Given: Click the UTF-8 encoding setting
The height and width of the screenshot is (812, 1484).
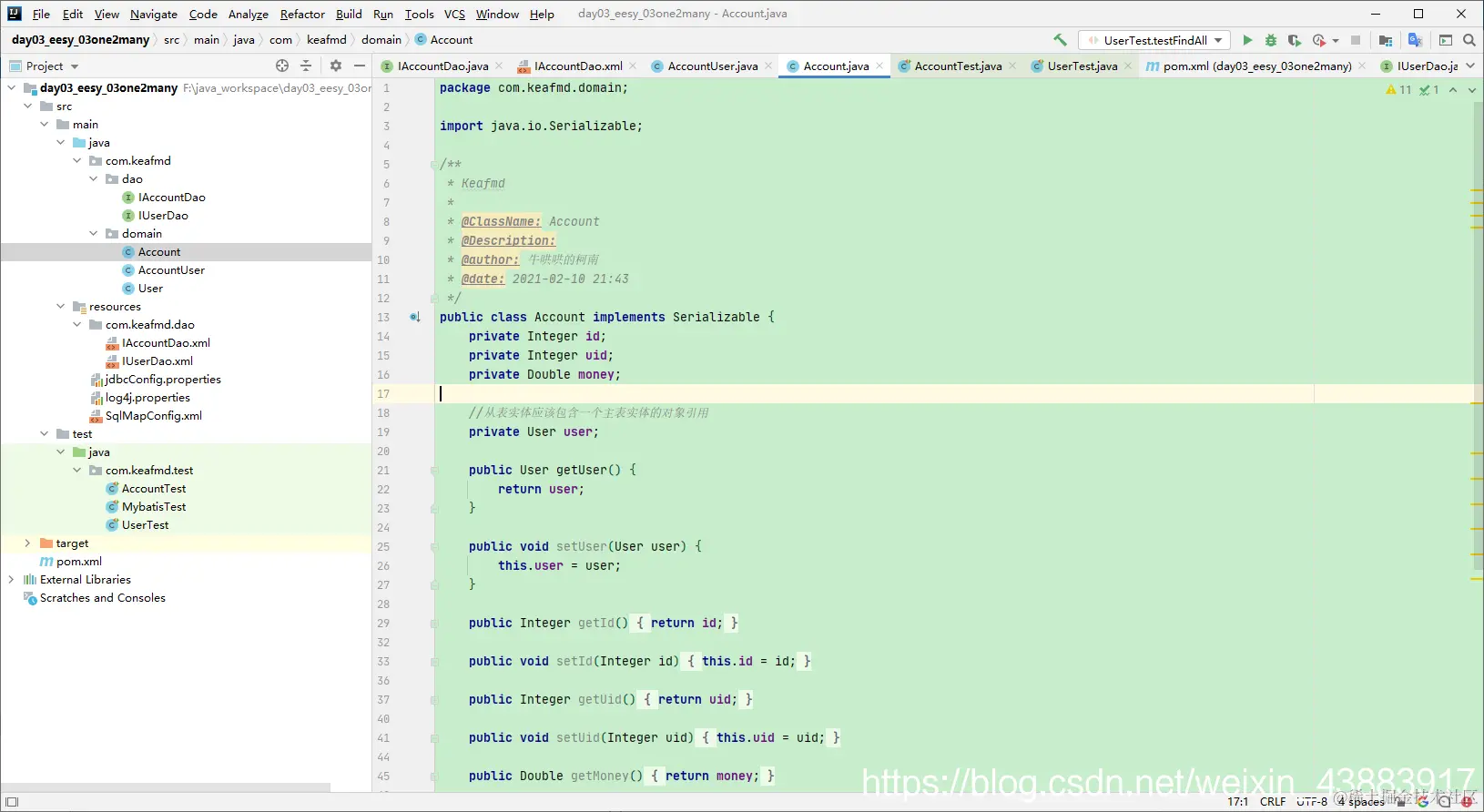Looking at the screenshot, I should point(1312,802).
